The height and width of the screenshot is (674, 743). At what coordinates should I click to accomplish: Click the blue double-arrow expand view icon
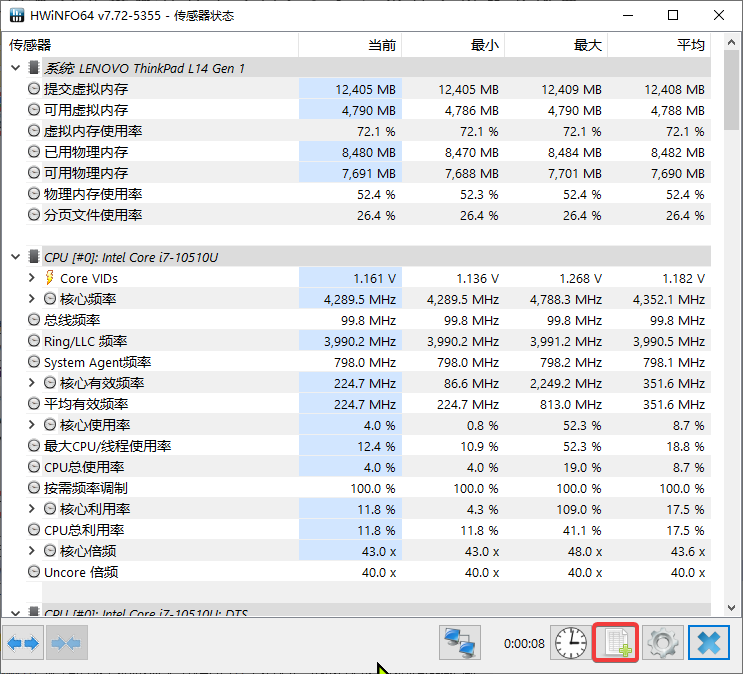point(23,642)
